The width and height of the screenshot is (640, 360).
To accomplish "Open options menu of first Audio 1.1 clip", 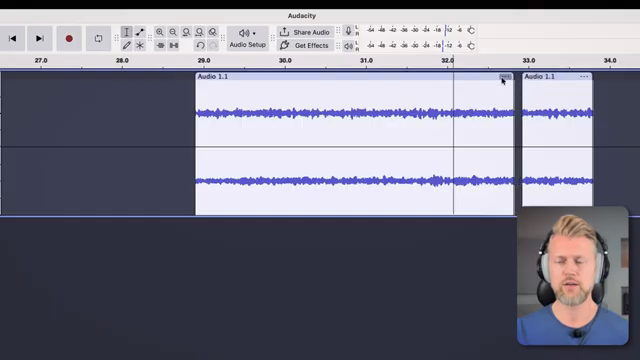I will point(505,76).
